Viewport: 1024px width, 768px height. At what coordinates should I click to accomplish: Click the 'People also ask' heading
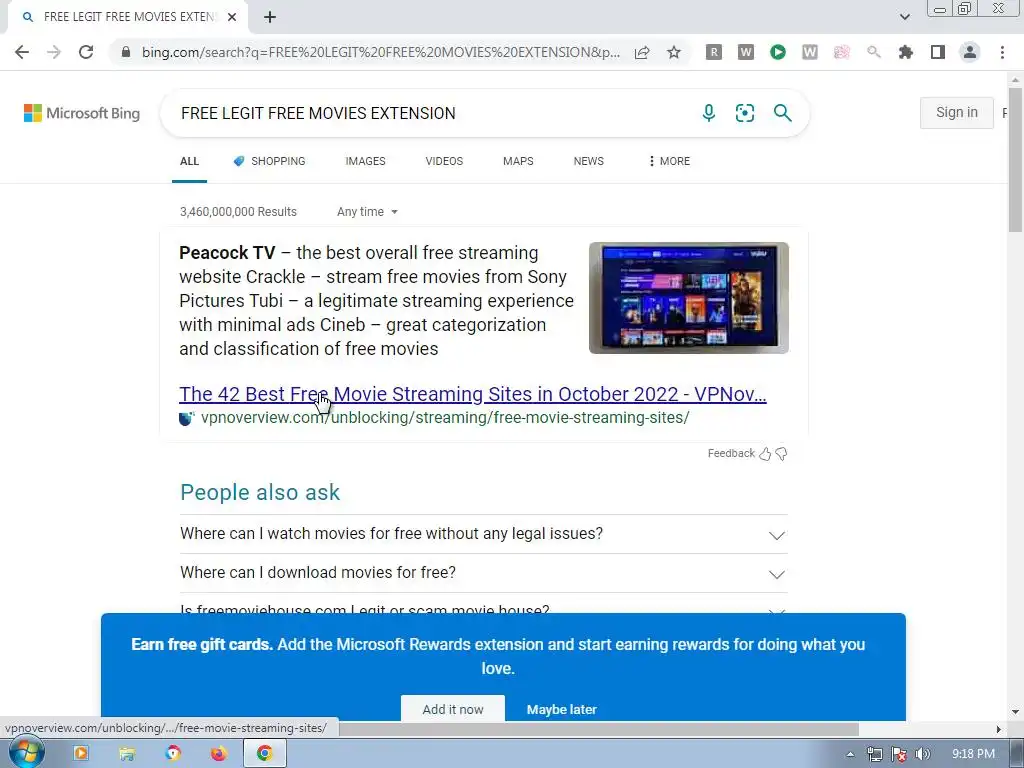tap(260, 492)
